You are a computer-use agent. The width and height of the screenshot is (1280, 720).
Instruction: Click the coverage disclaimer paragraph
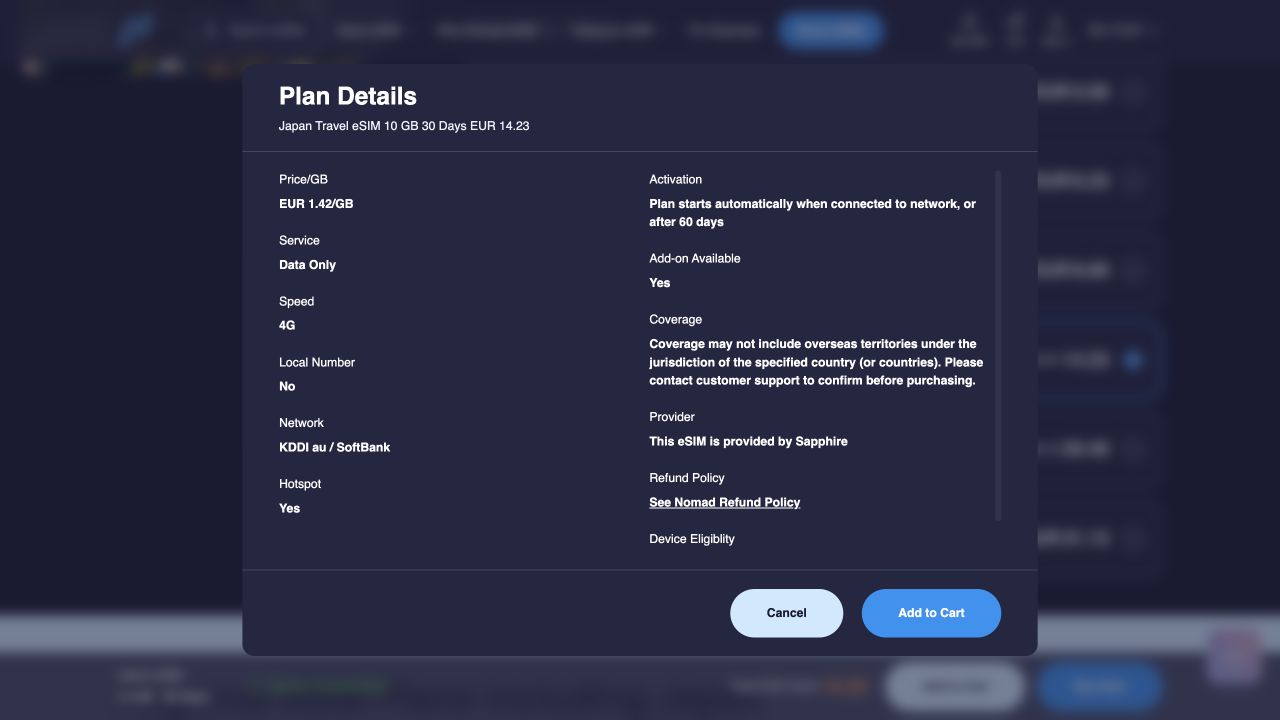tap(816, 362)
